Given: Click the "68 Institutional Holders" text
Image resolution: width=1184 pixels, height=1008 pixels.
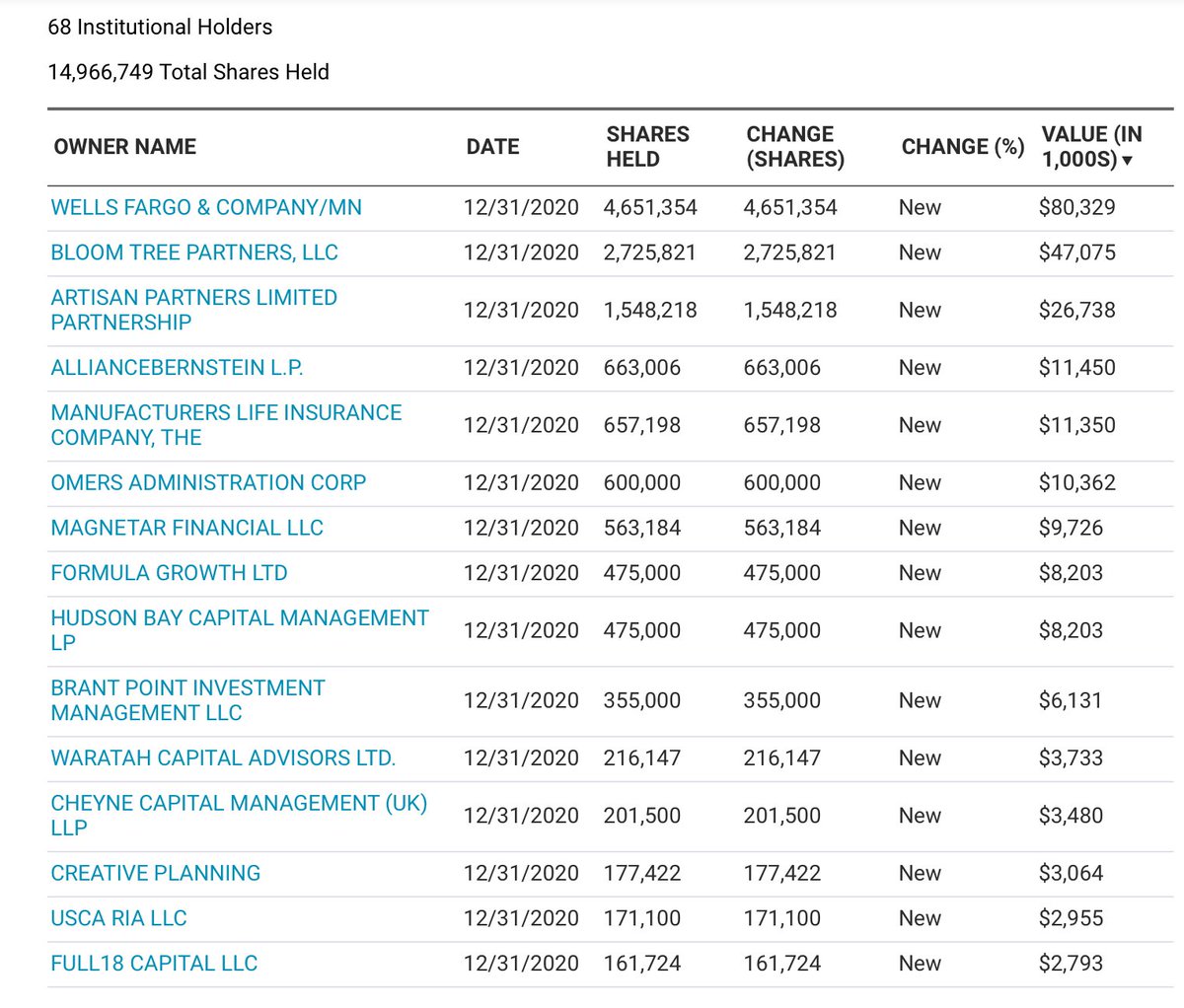Looking at the screenshot, I should pos(160,28).
